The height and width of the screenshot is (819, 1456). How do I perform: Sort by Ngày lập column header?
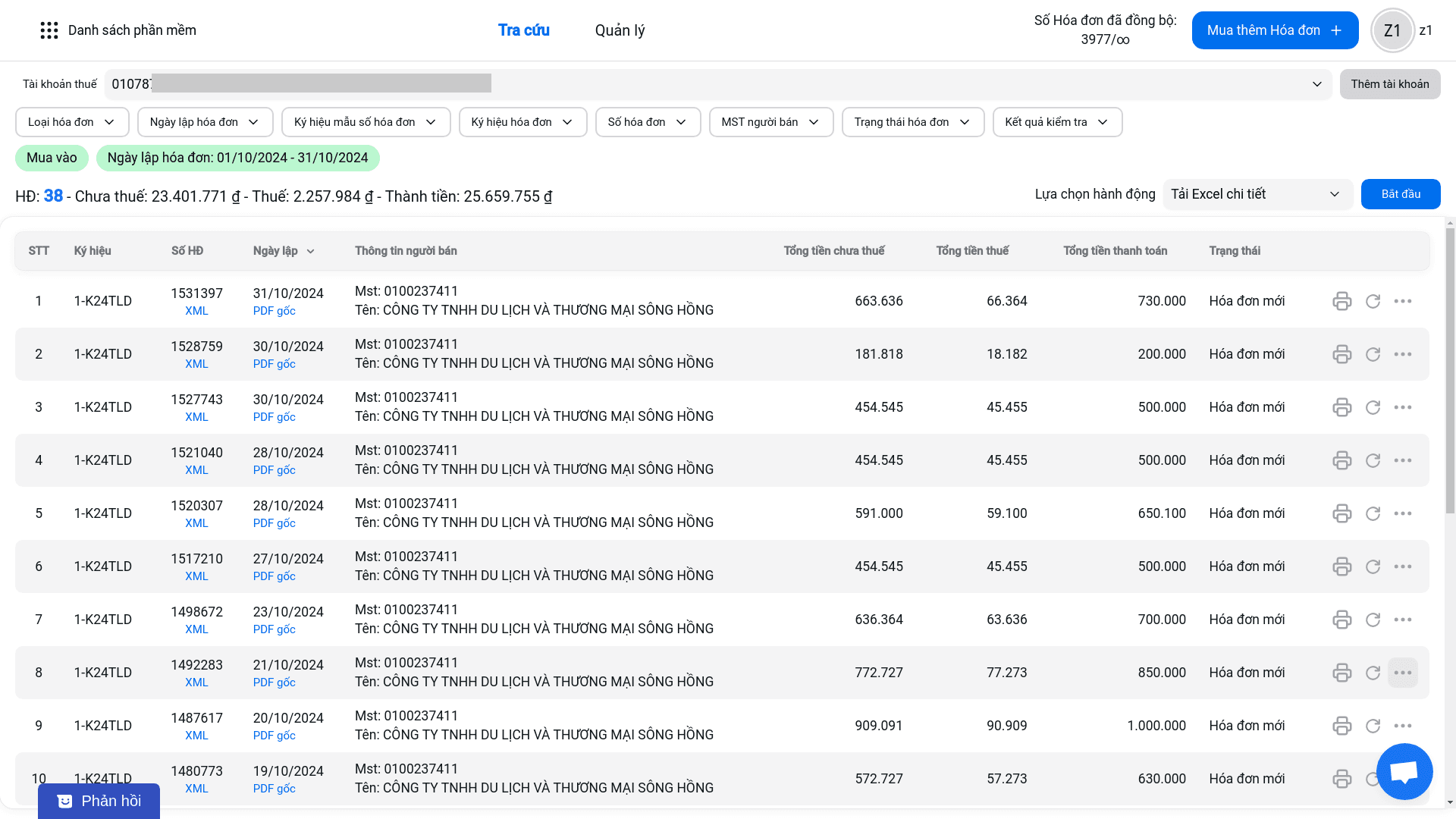(283, 251)
